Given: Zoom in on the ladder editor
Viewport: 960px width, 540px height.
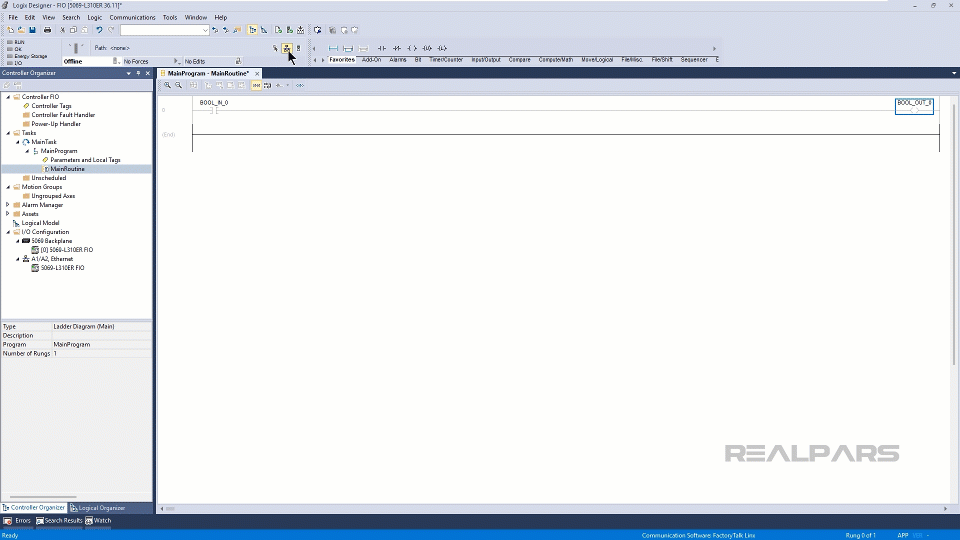Looking at the screenshot, I should (167, 86).
